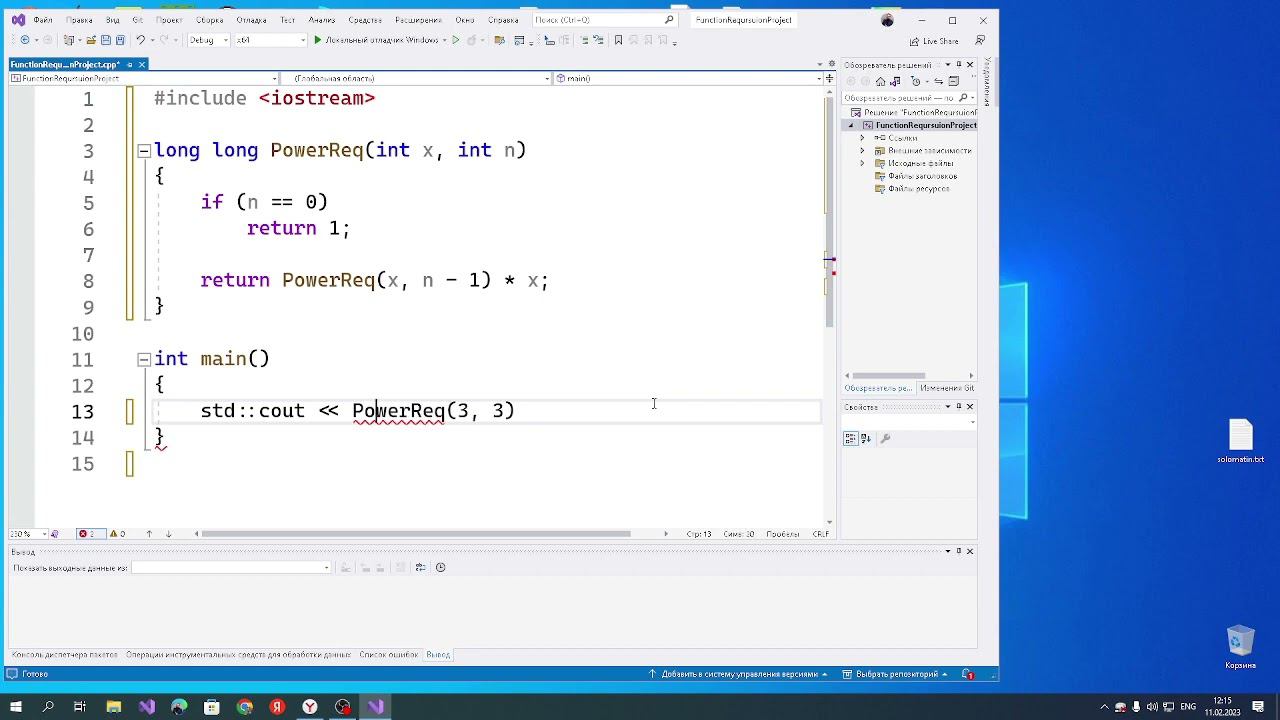The width and height of the screenshot is (1280, 720).
Task: Expand Ссылки node in Solution Explorer
Action: [862, 138]
